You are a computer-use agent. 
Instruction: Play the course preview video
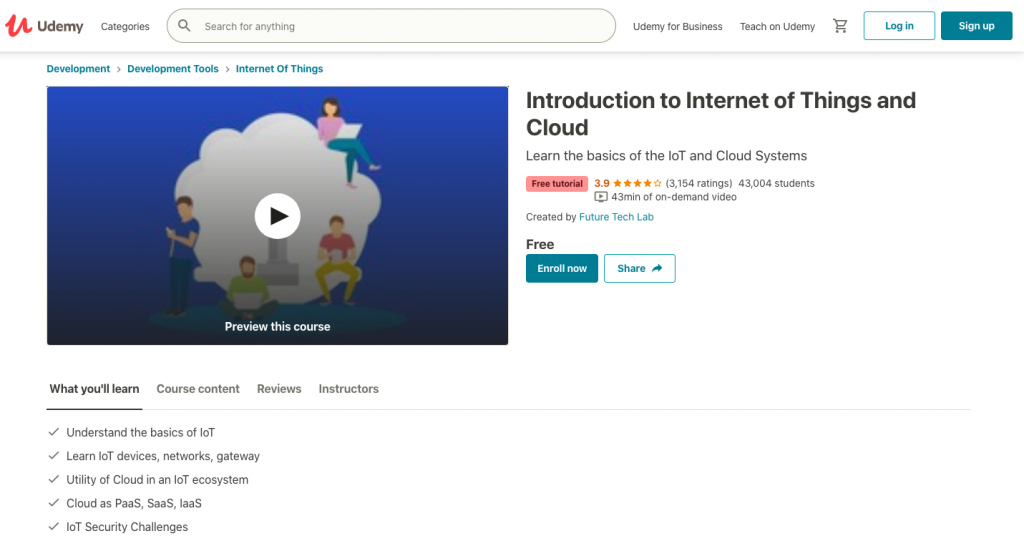[278, 216]
